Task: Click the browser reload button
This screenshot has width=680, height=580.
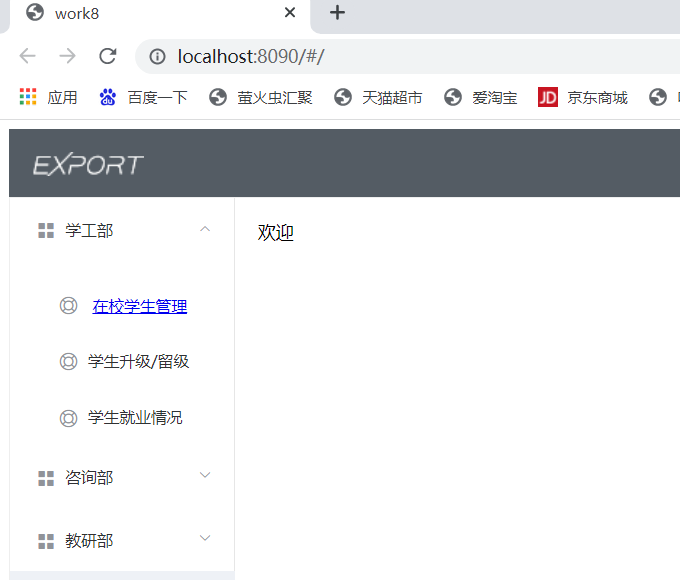Action: click(x=107, y=56)
